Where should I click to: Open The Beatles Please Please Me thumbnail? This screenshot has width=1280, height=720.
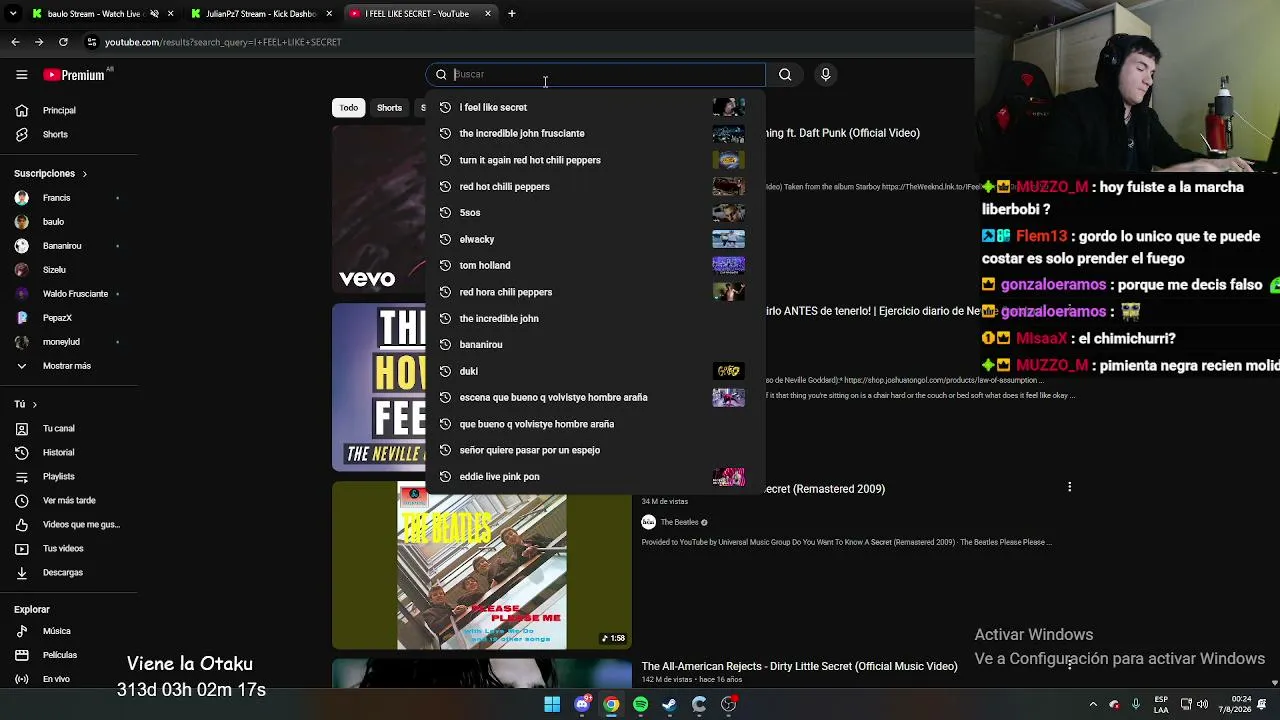[x=482, y=566]
